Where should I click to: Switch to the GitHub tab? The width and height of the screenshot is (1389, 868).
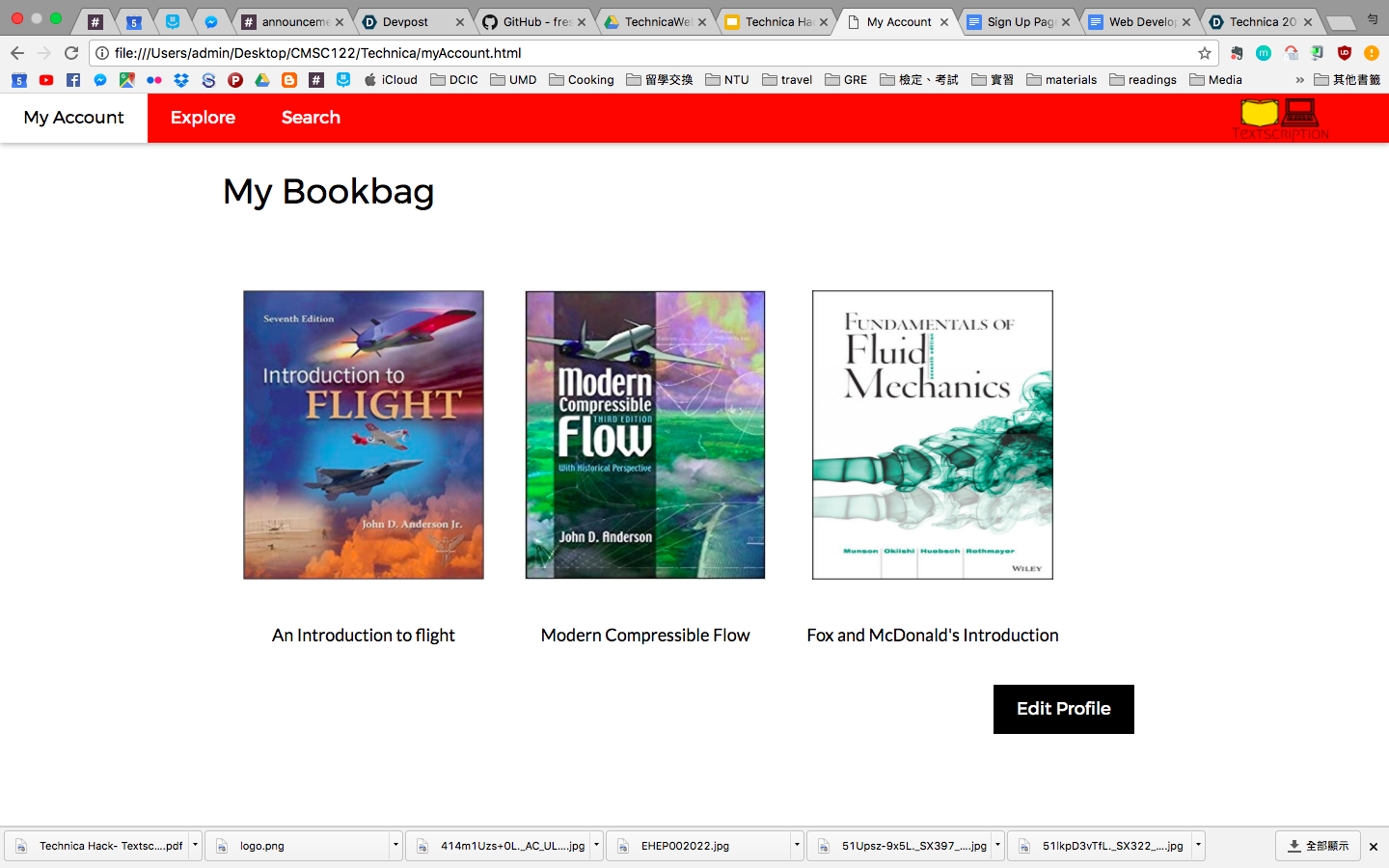[x=535, y=21]
